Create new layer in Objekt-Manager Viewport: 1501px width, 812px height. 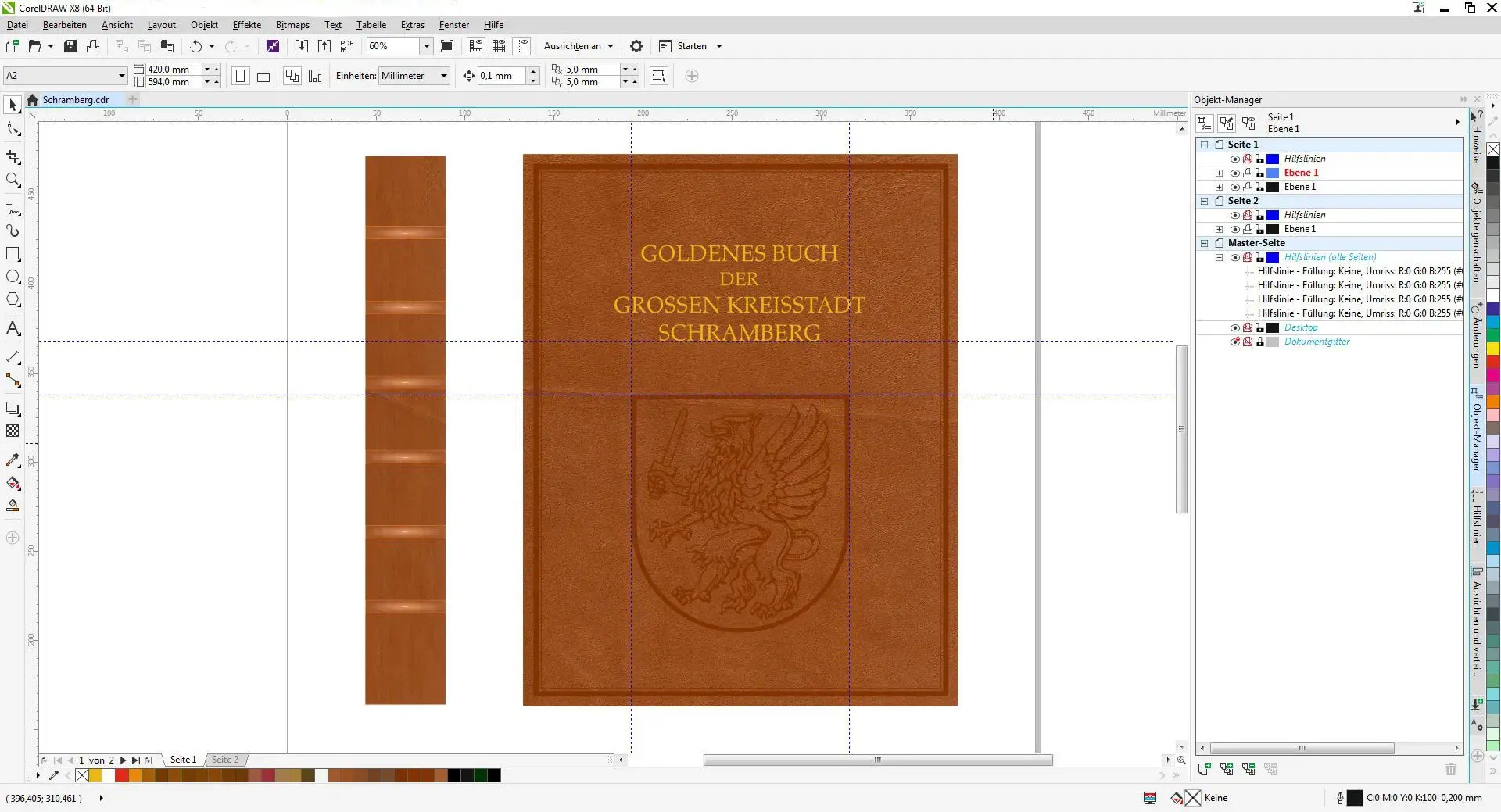pyautogui.click(x=1204, y=769)
